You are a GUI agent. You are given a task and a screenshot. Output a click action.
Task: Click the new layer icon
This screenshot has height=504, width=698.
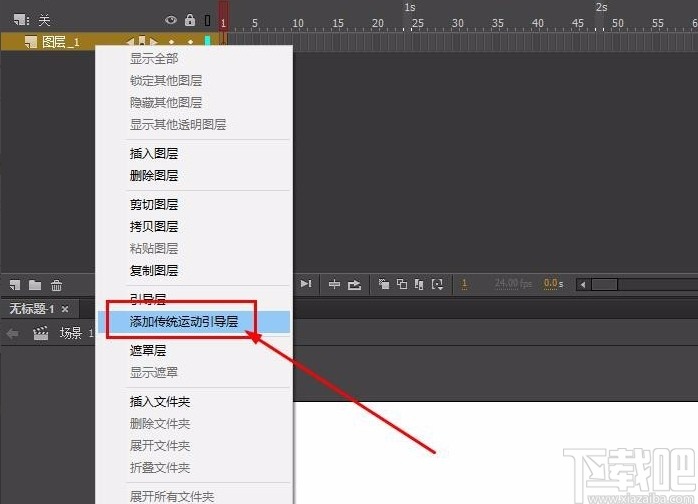coord(15,285)
